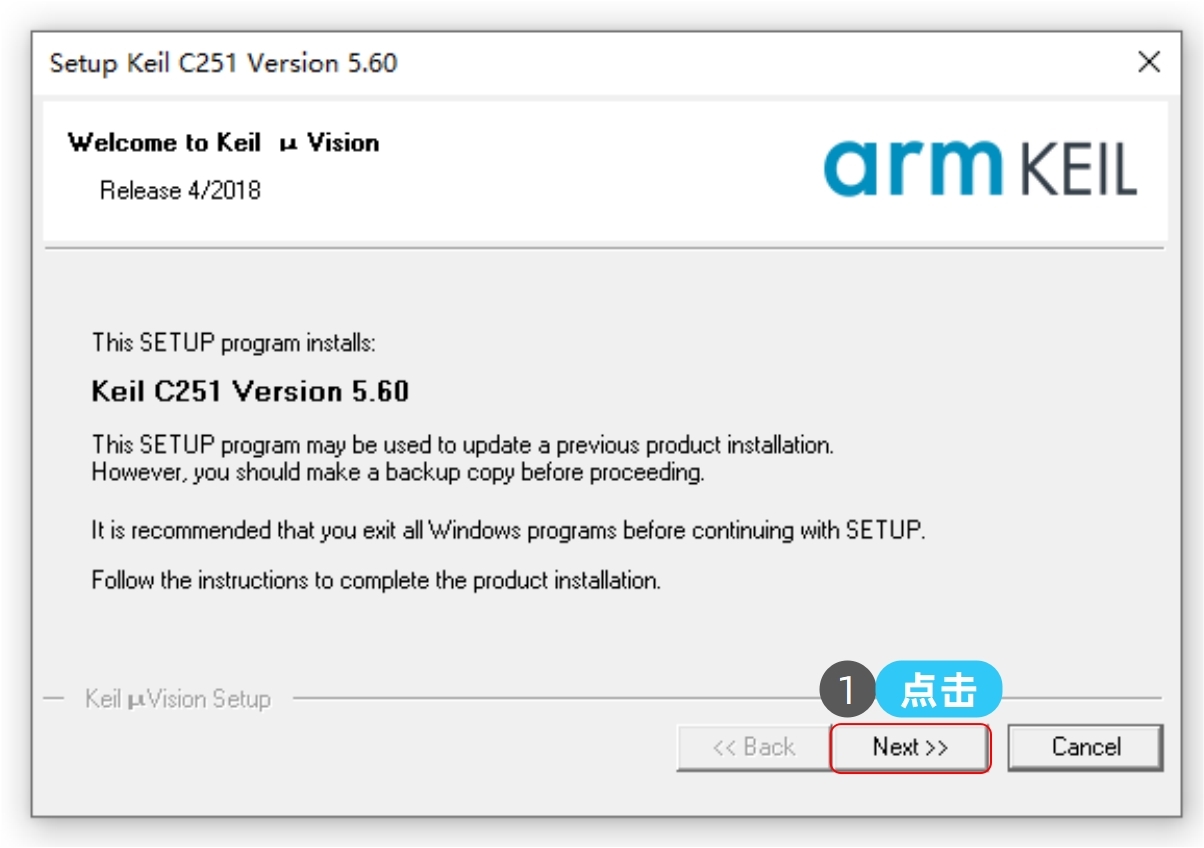Click the 'make a backup copy' sentence

pos(398,472)
